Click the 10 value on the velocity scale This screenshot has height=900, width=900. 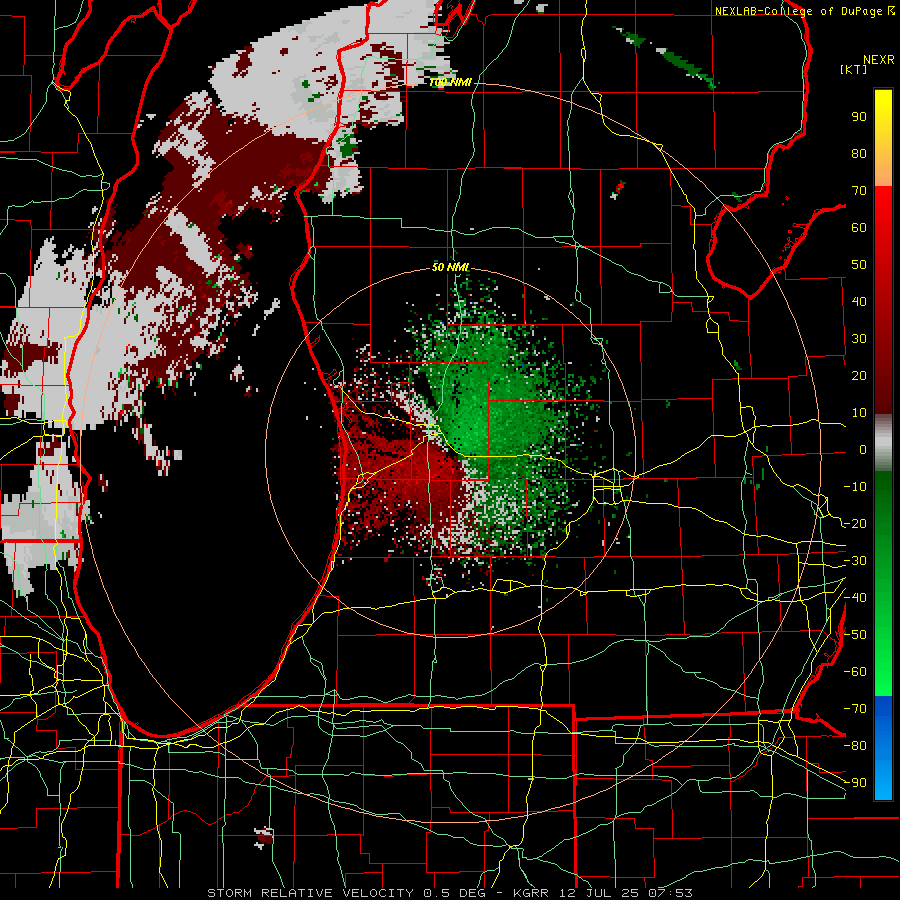[859, 413]
